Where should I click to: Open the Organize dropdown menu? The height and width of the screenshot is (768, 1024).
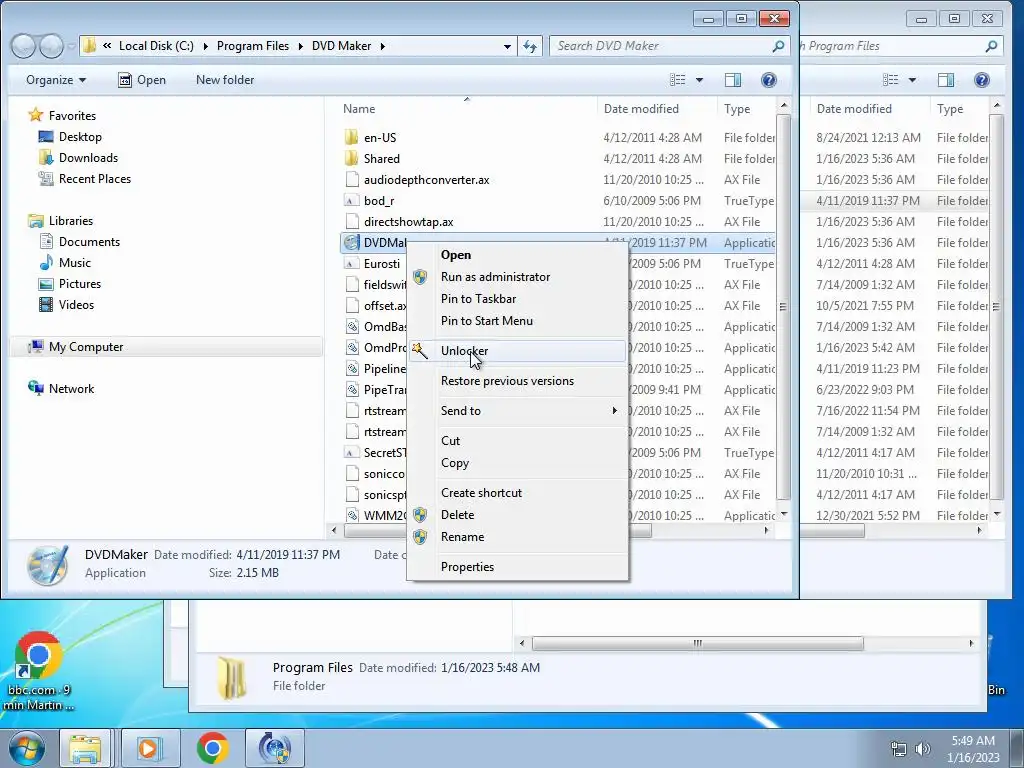coord(56,80)
